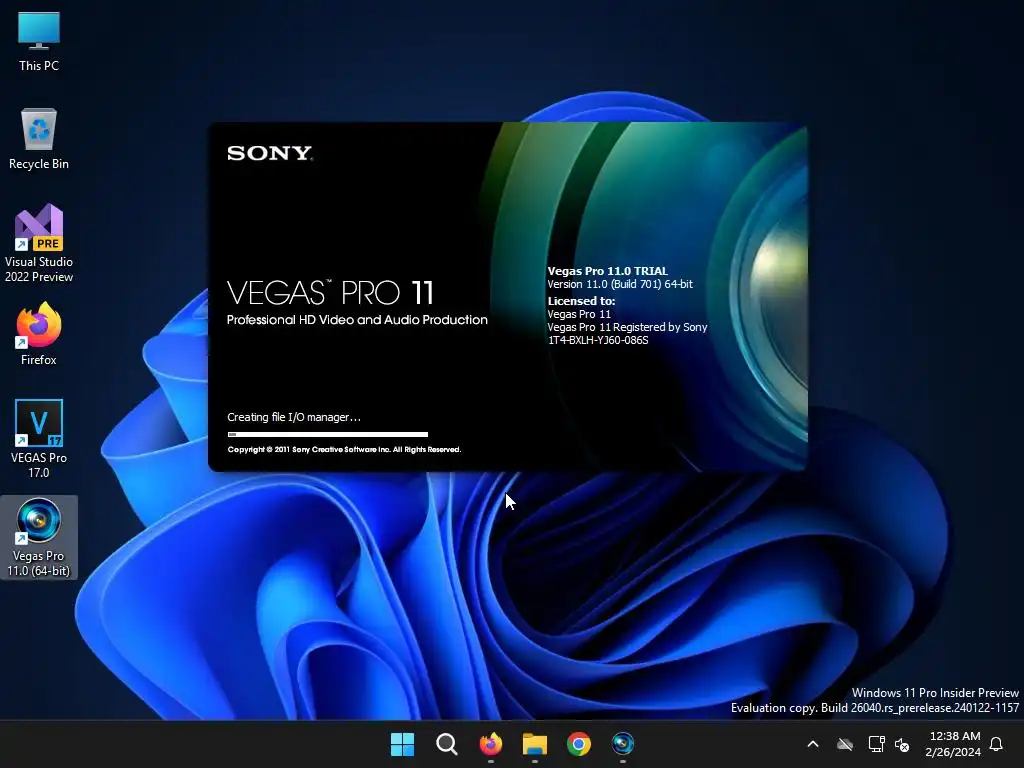Click 'Version 11.0 (Build 701) 64-bit' text

620,284
